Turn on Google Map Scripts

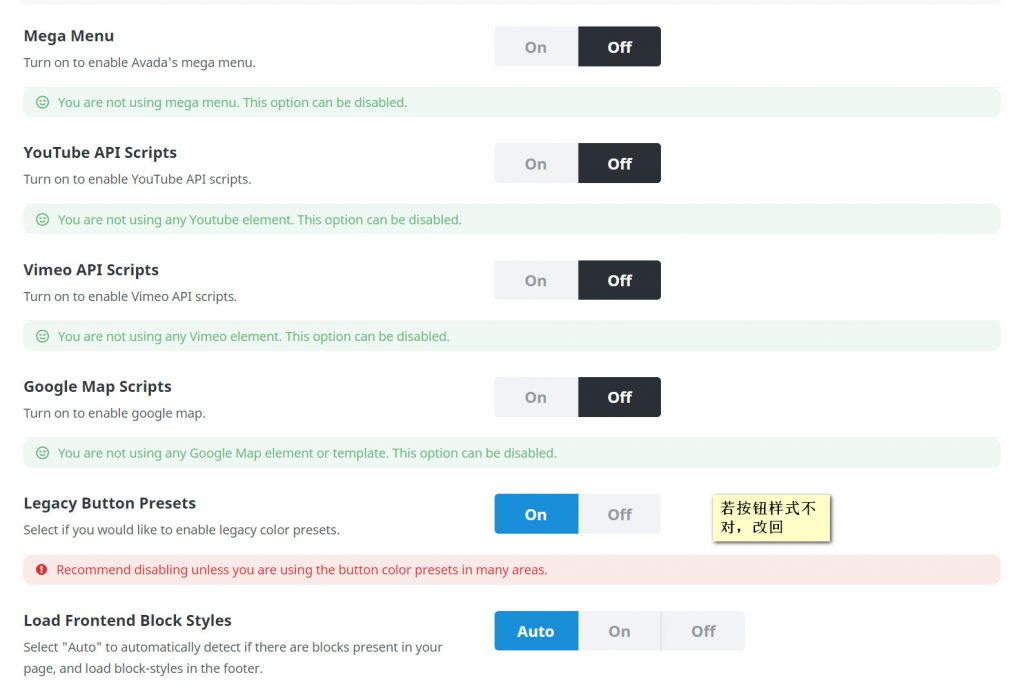pyautogui.click(x=536, y=397)
